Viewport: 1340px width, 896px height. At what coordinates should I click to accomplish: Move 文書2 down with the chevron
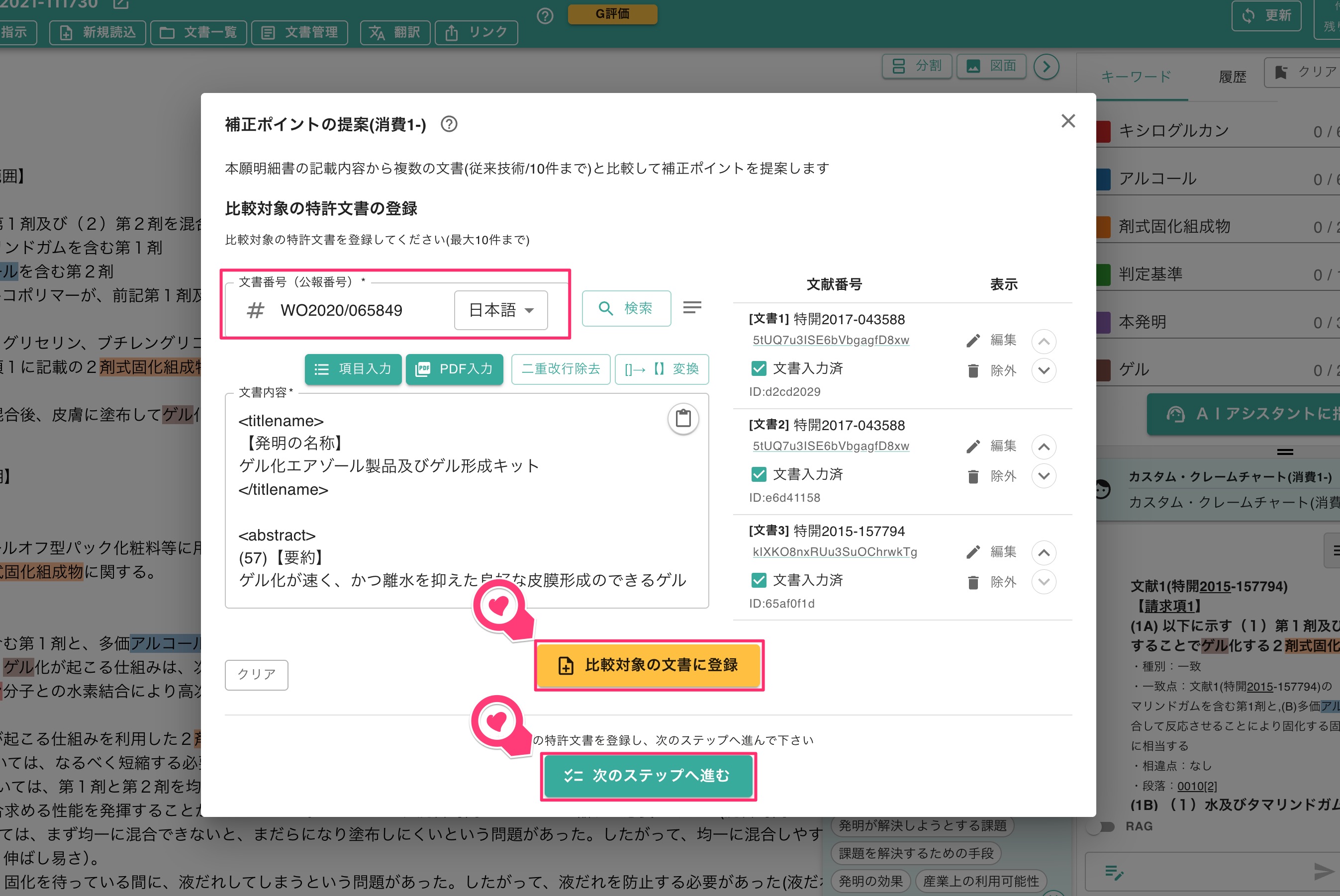[1044, 475]
